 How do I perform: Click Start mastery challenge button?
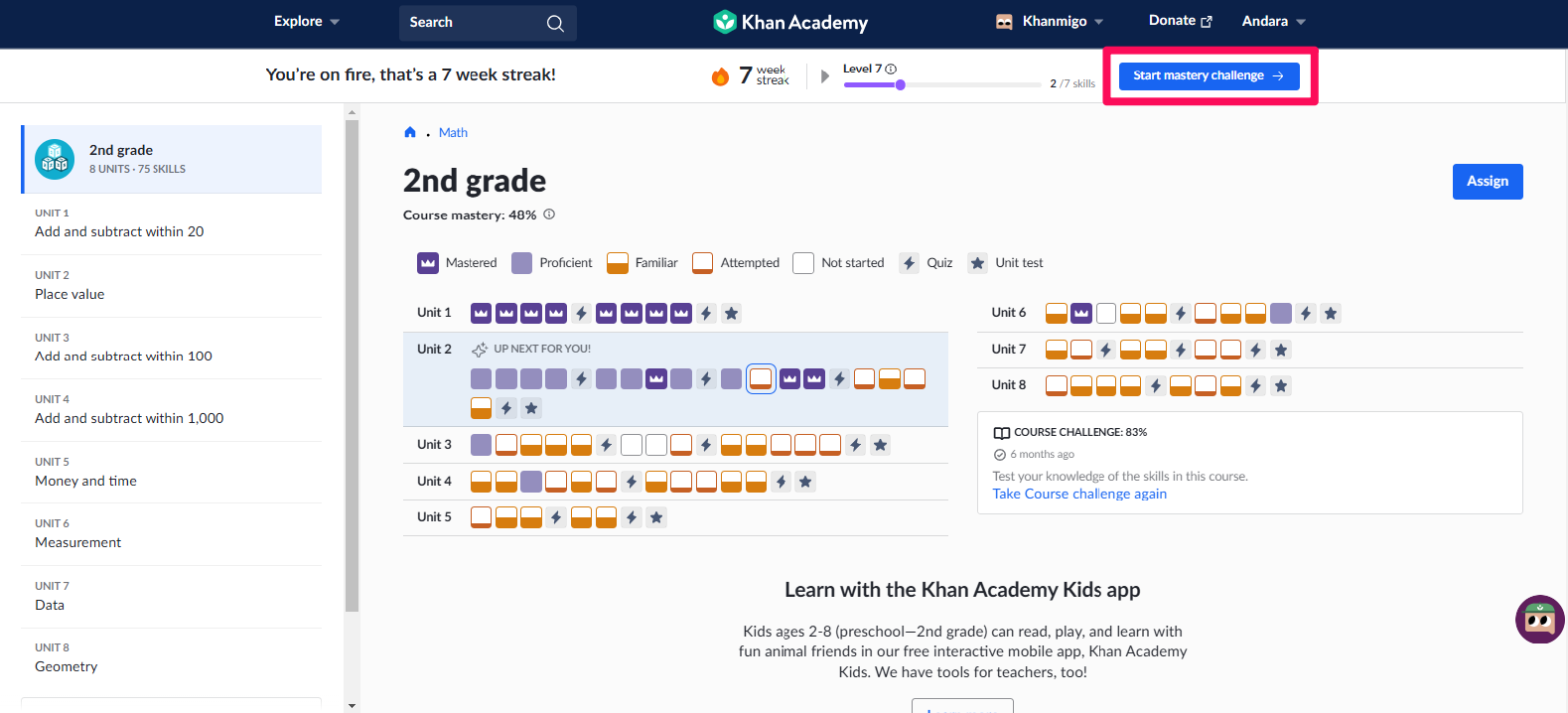point(1210,75)
